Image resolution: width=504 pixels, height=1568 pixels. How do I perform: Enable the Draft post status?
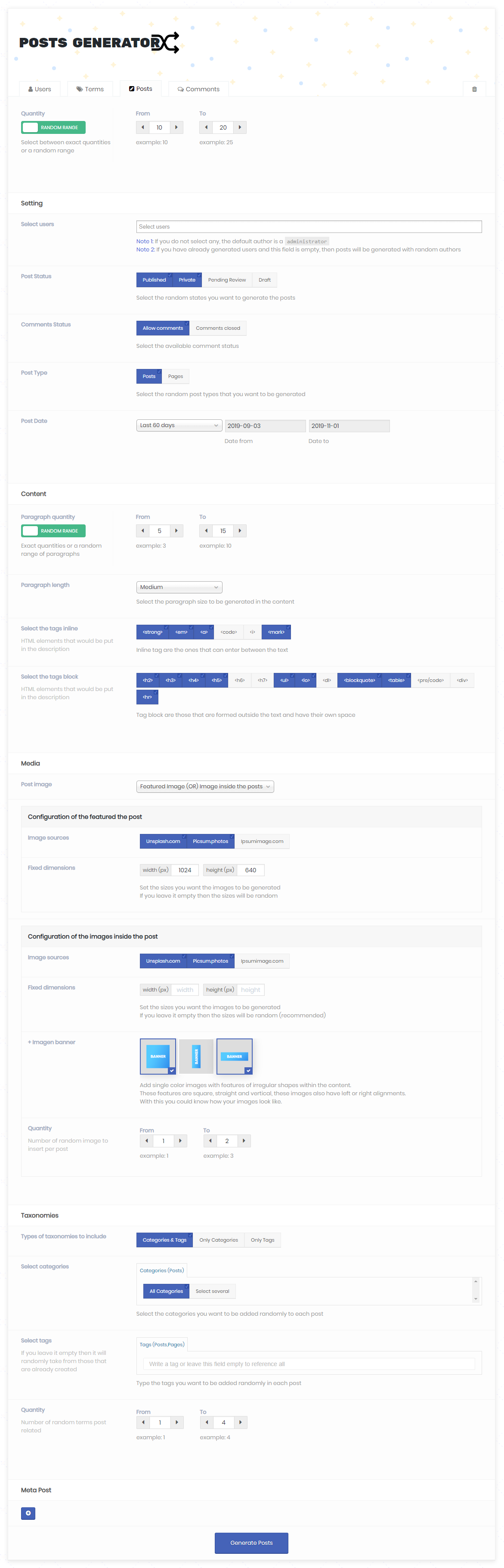tap(264, 280)
